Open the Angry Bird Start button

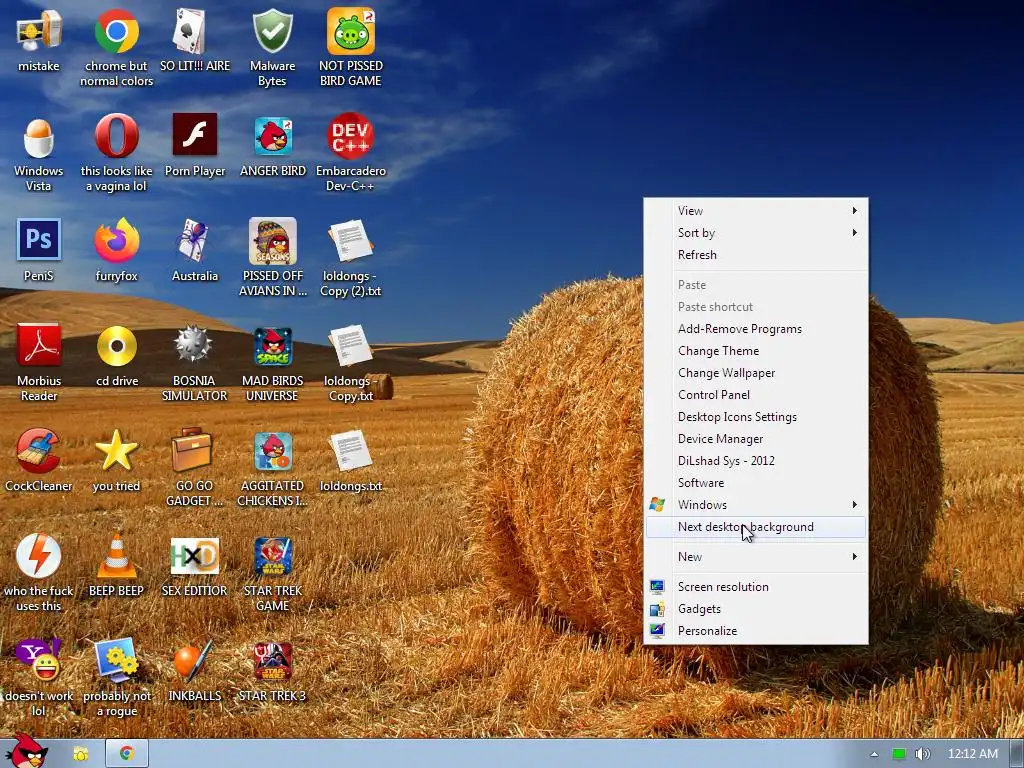(x=27, y=751)
